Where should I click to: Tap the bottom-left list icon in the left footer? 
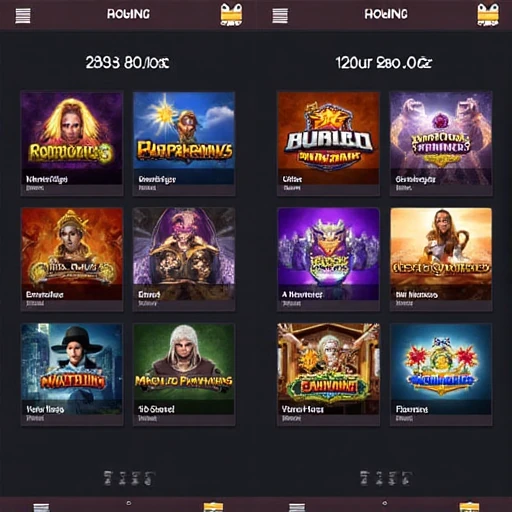click(x=41, y=507)
